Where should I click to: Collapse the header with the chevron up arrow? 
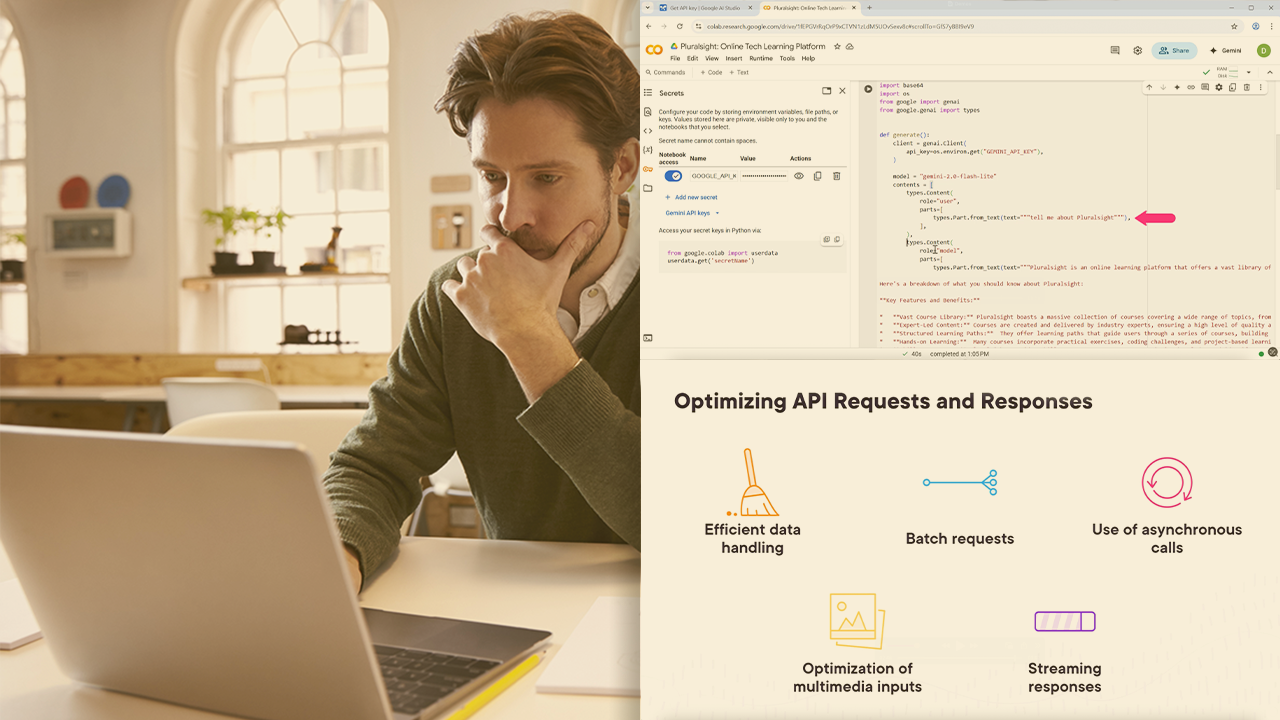(1272, 72)
